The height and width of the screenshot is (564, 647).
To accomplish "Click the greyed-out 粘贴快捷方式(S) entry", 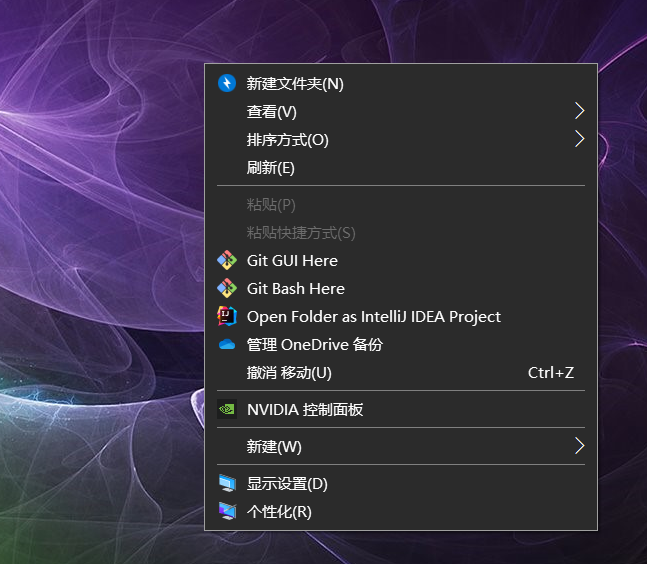I will (401, 232).
